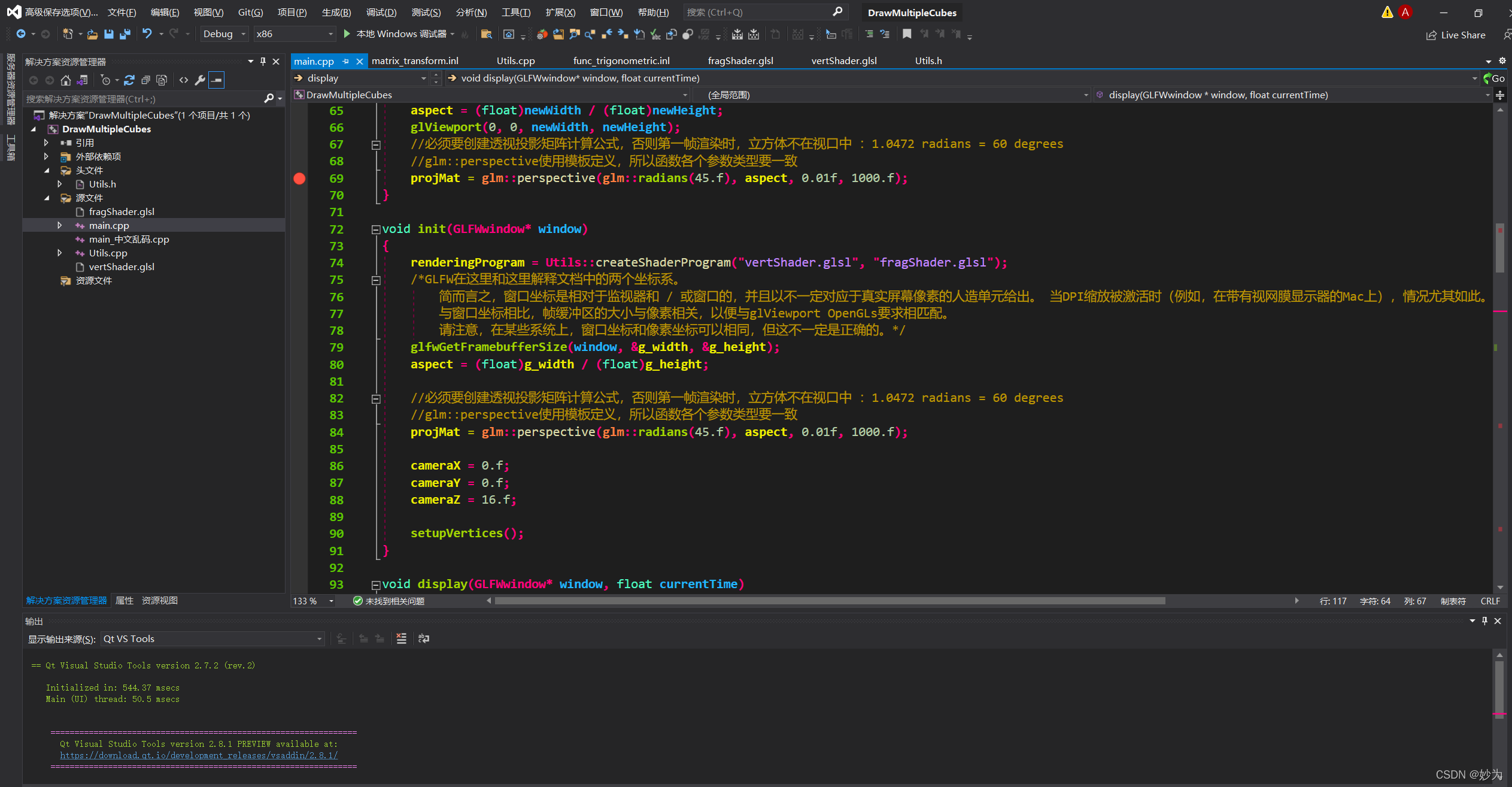The height and width of the screenshot is (787, 1512).
Task: Click the sync refresh icon in Solution Explorer
Action: [x=129, y=80]
